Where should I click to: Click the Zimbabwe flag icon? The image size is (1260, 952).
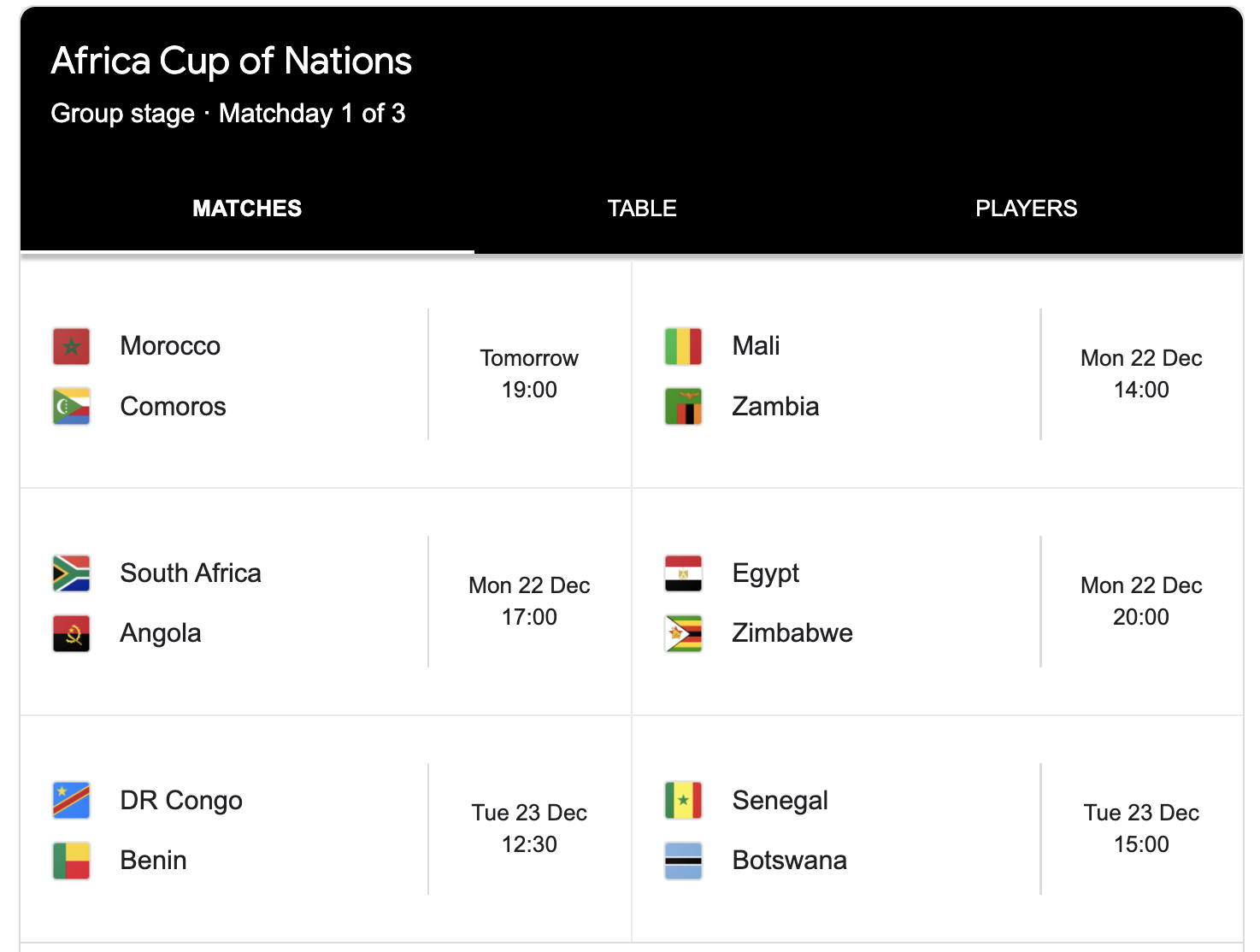pyautogui.click(x=683, y=633)
